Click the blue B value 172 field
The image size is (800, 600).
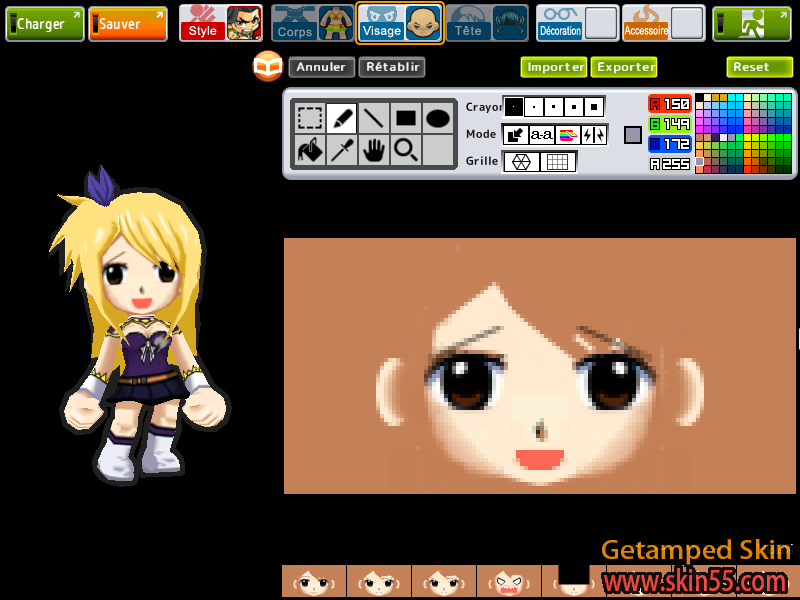(670, 144)
